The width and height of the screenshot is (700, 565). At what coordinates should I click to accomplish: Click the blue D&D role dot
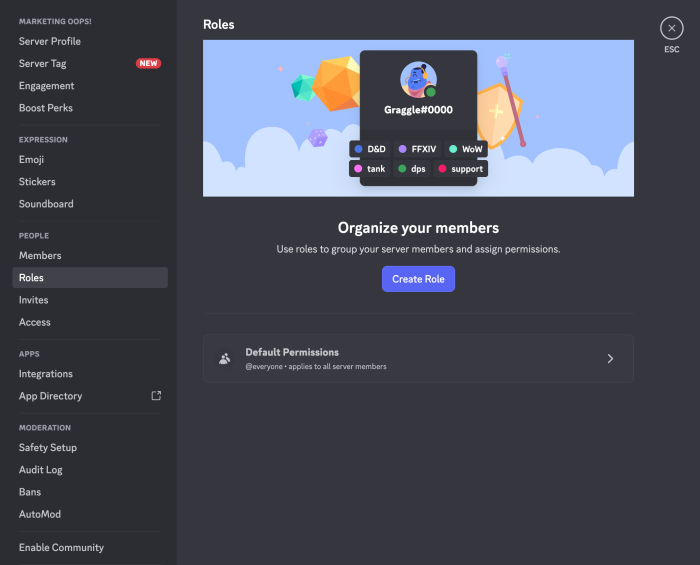359,149
